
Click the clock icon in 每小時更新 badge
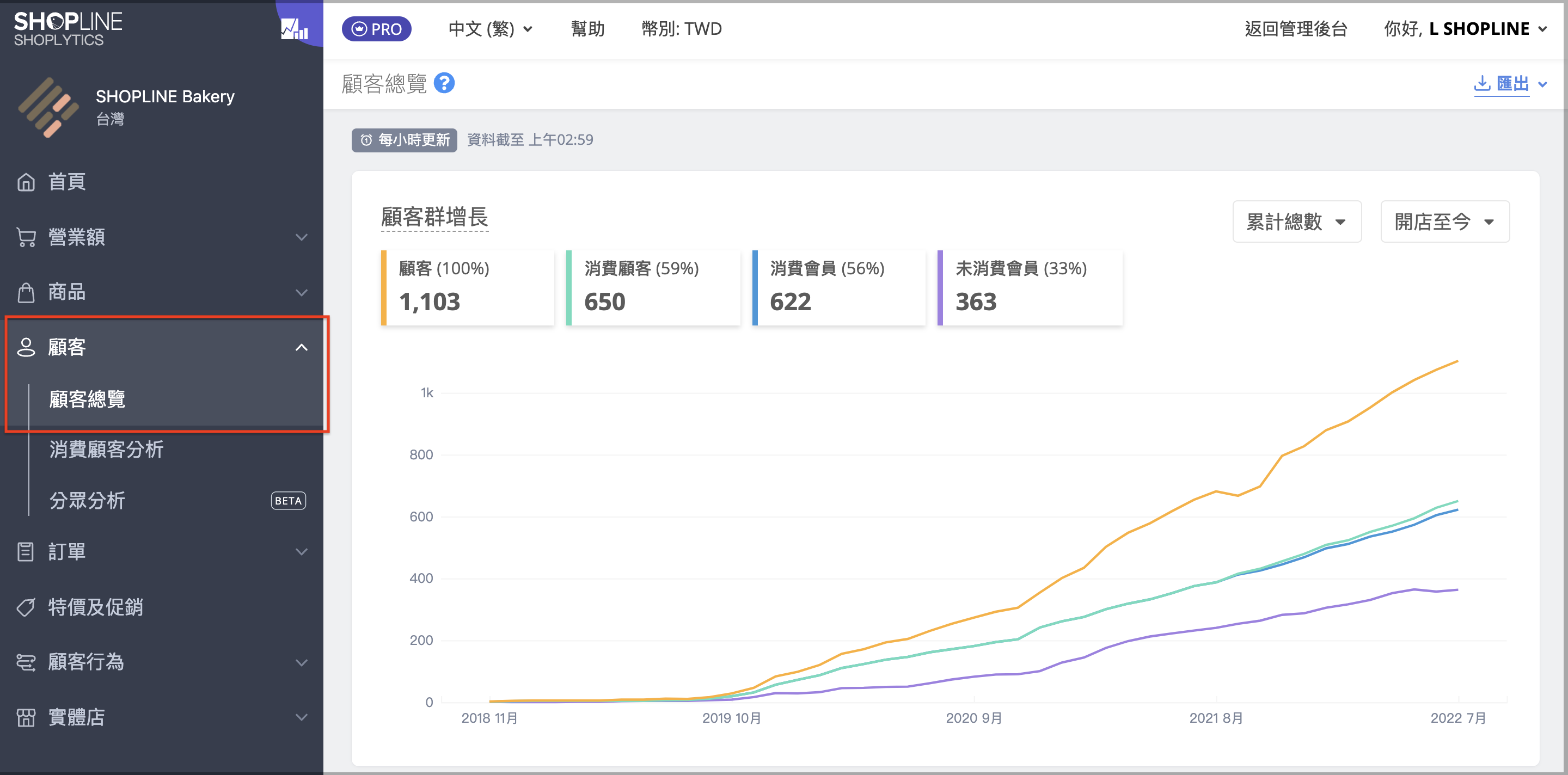tap(366, 140)
